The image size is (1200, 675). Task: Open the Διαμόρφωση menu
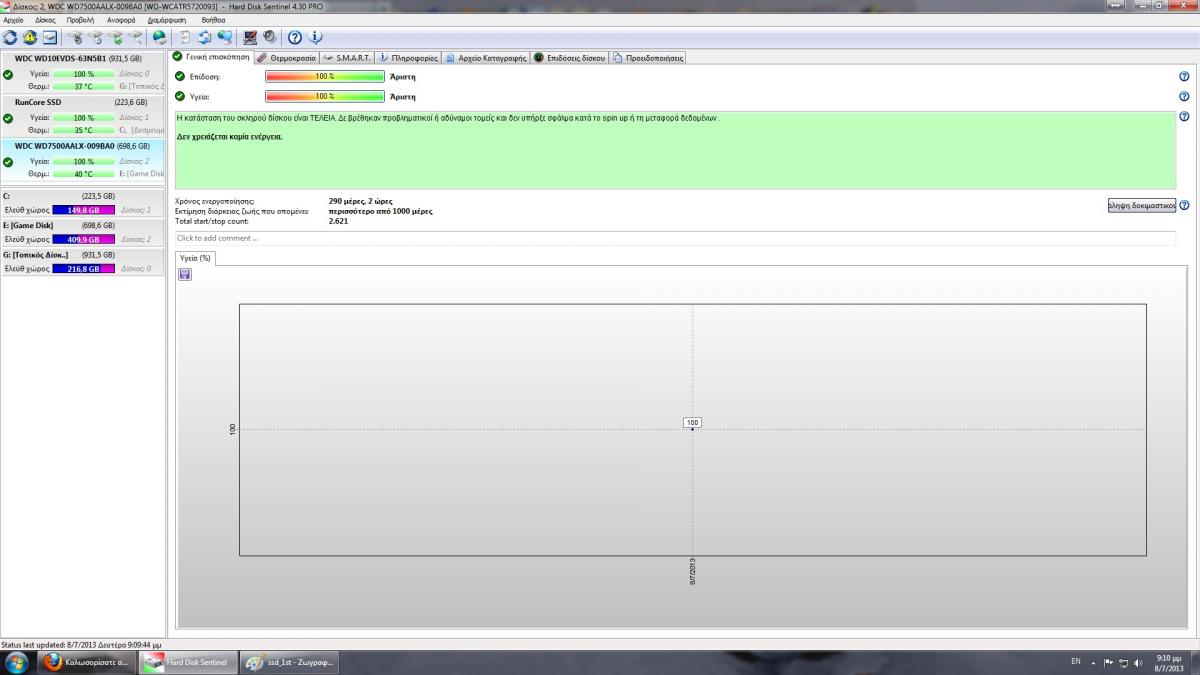pyautogui.click(x=166, y=20)
